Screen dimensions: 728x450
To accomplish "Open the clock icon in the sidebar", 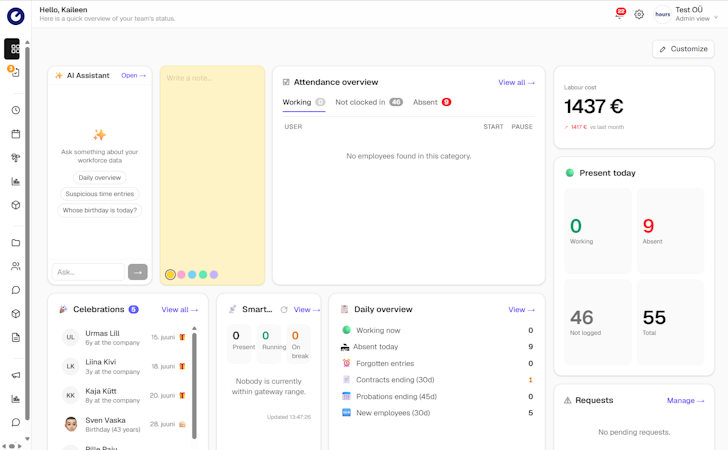I will (x=16, y=110).
